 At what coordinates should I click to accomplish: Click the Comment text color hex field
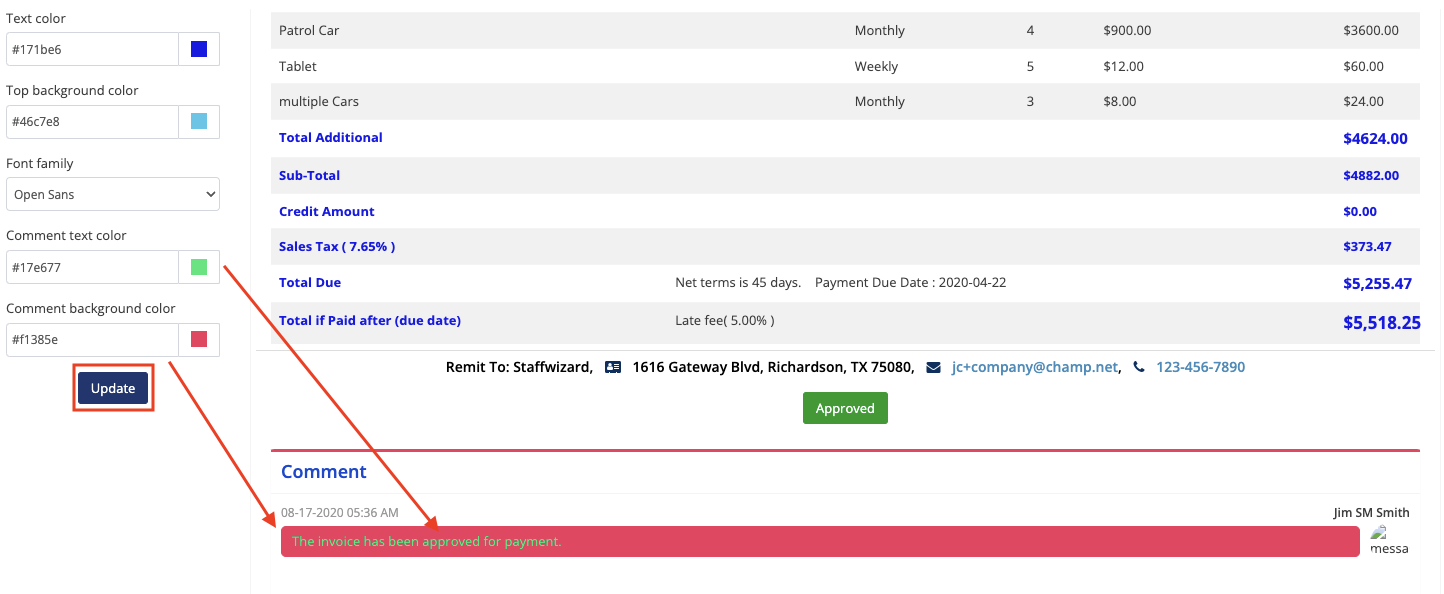(92, 267)
